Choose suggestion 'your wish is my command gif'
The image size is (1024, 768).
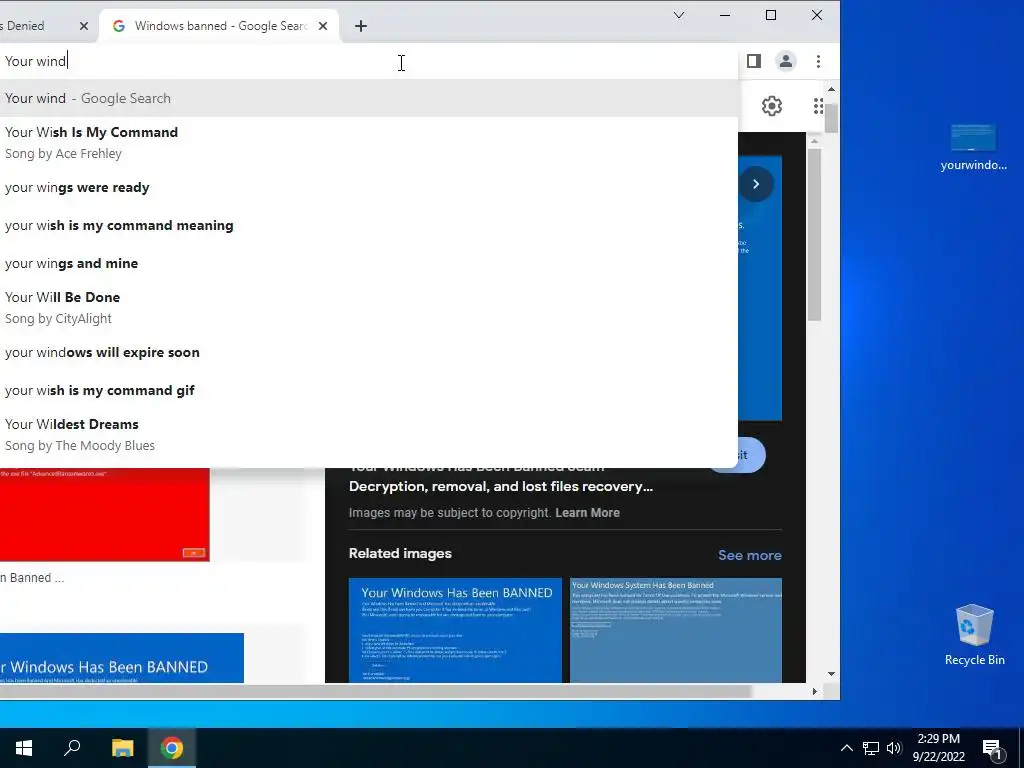coord(369,390)
